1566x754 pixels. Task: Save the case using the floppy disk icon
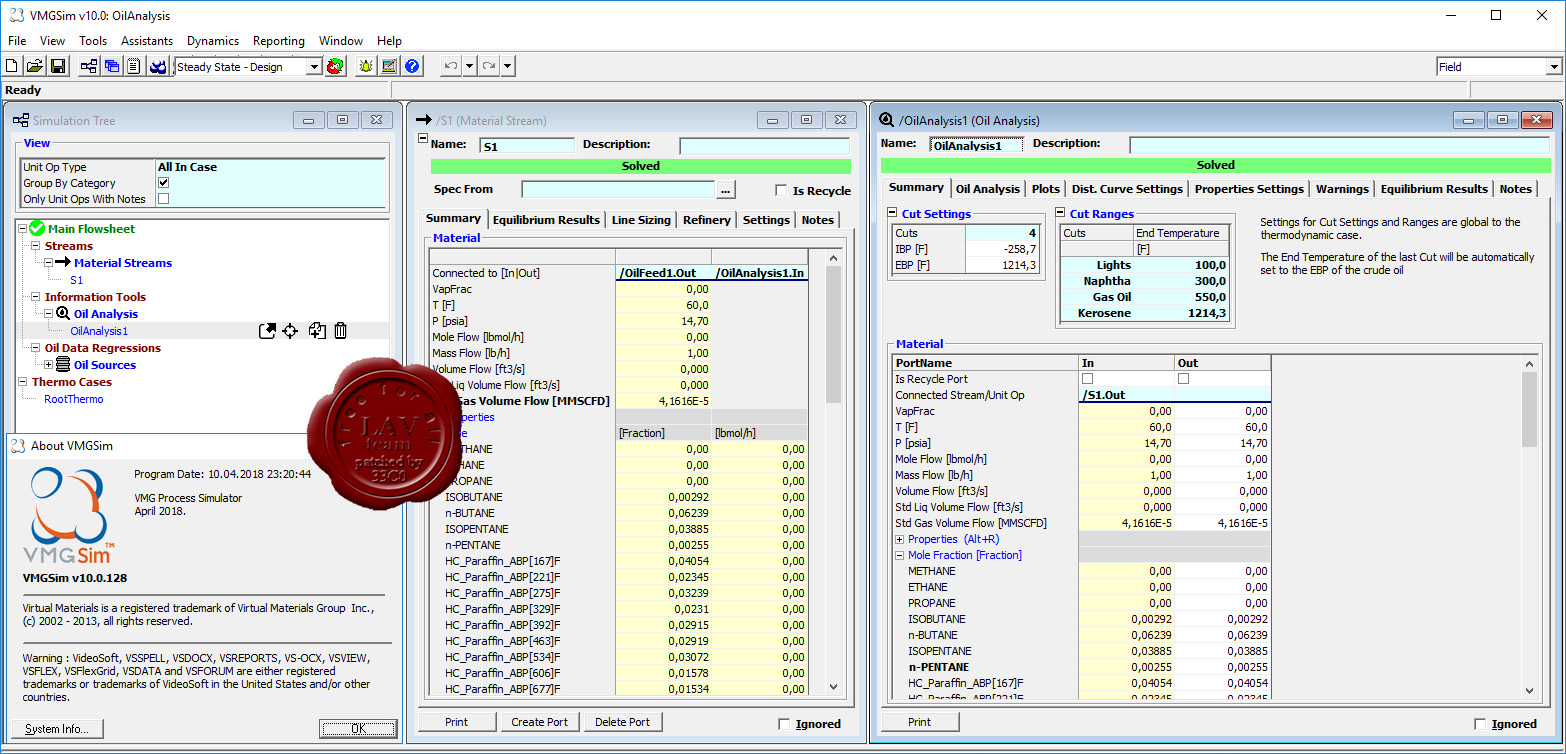(x=57, y=66)
